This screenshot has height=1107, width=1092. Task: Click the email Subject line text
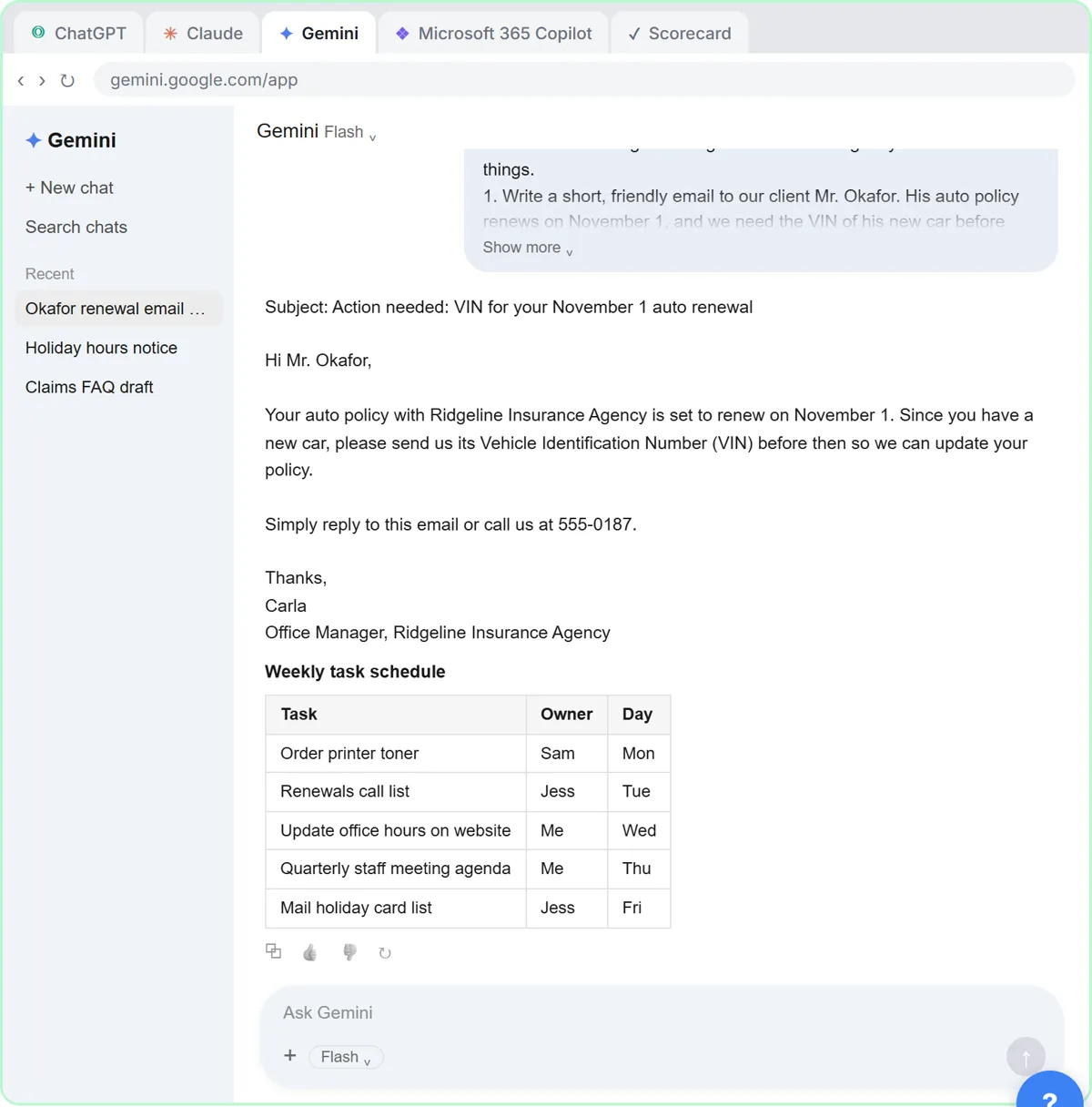pos(509,308)
